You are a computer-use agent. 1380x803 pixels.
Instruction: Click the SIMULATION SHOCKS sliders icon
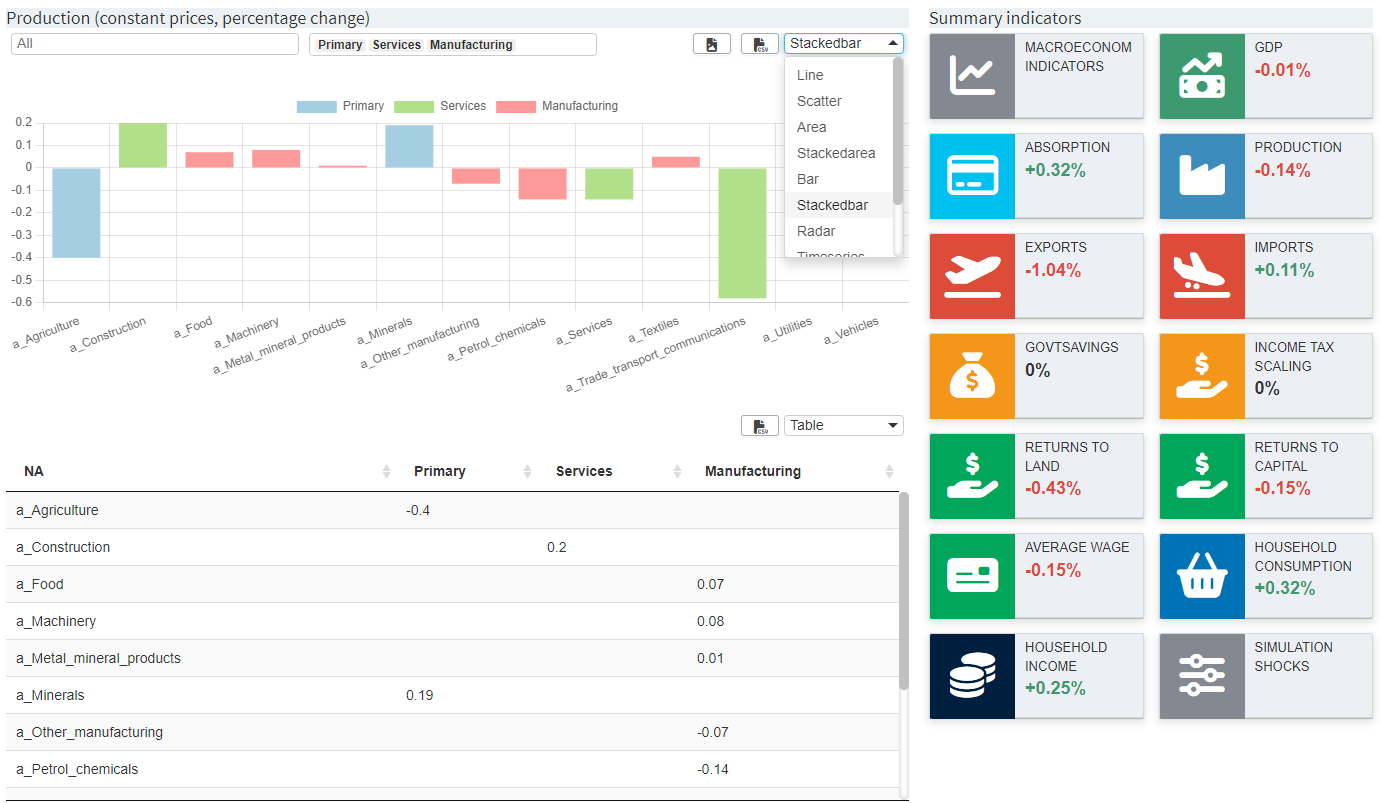click(1201, 676)
